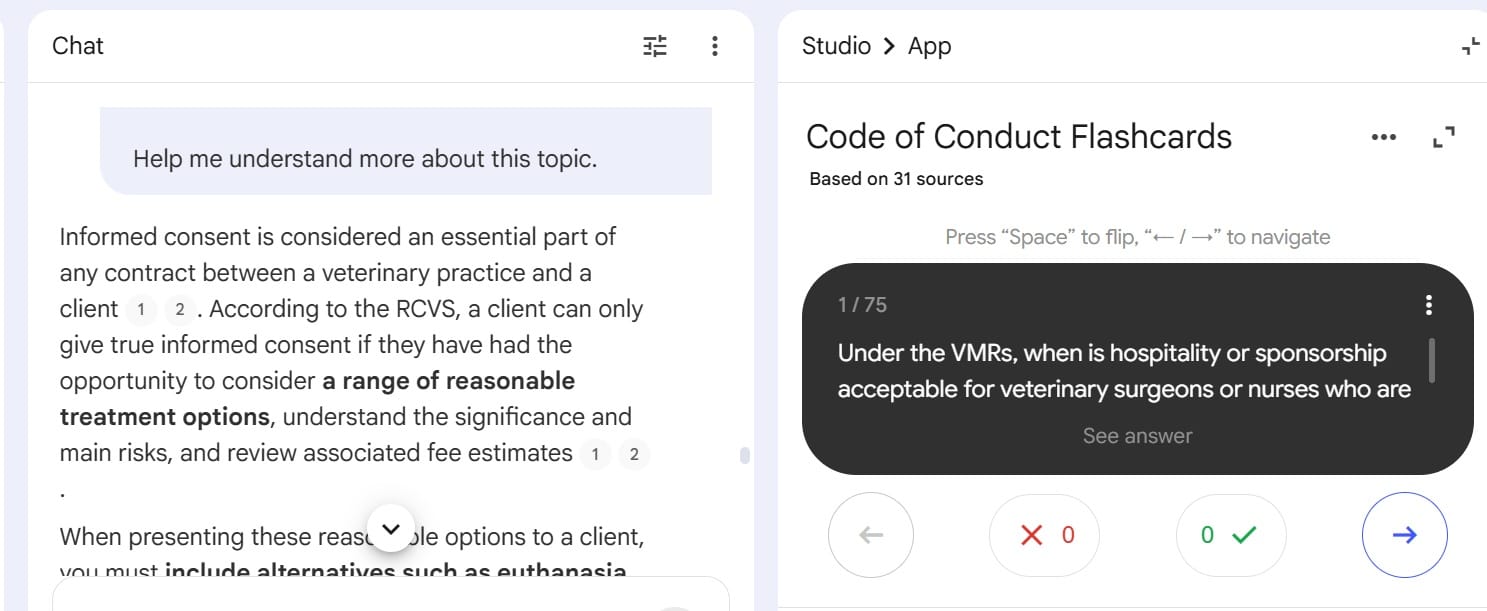
Task: Open citation 2 after the word client
Action: [179, 310]
